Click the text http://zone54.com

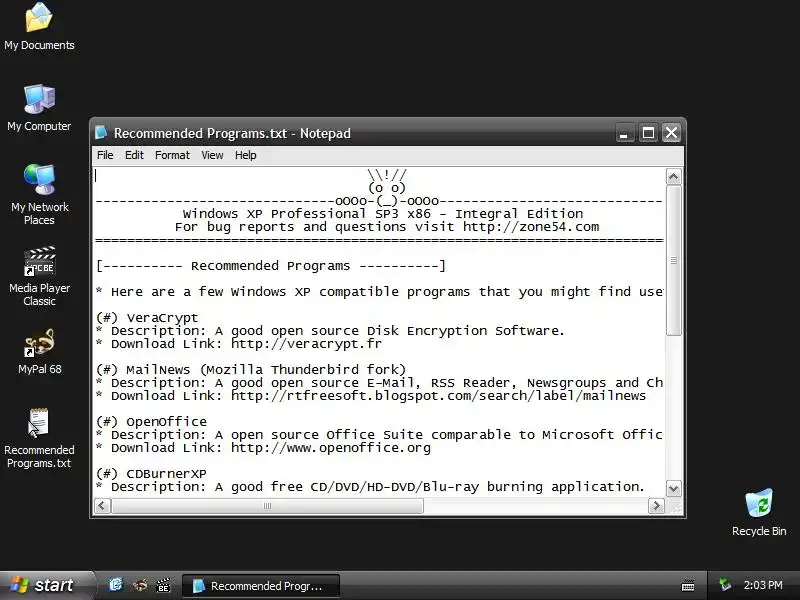531,227
